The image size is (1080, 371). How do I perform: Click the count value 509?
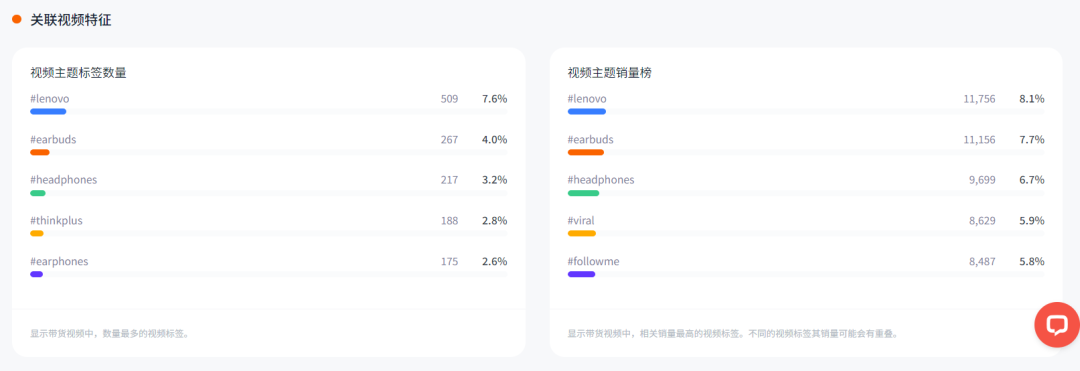[449, 99]
